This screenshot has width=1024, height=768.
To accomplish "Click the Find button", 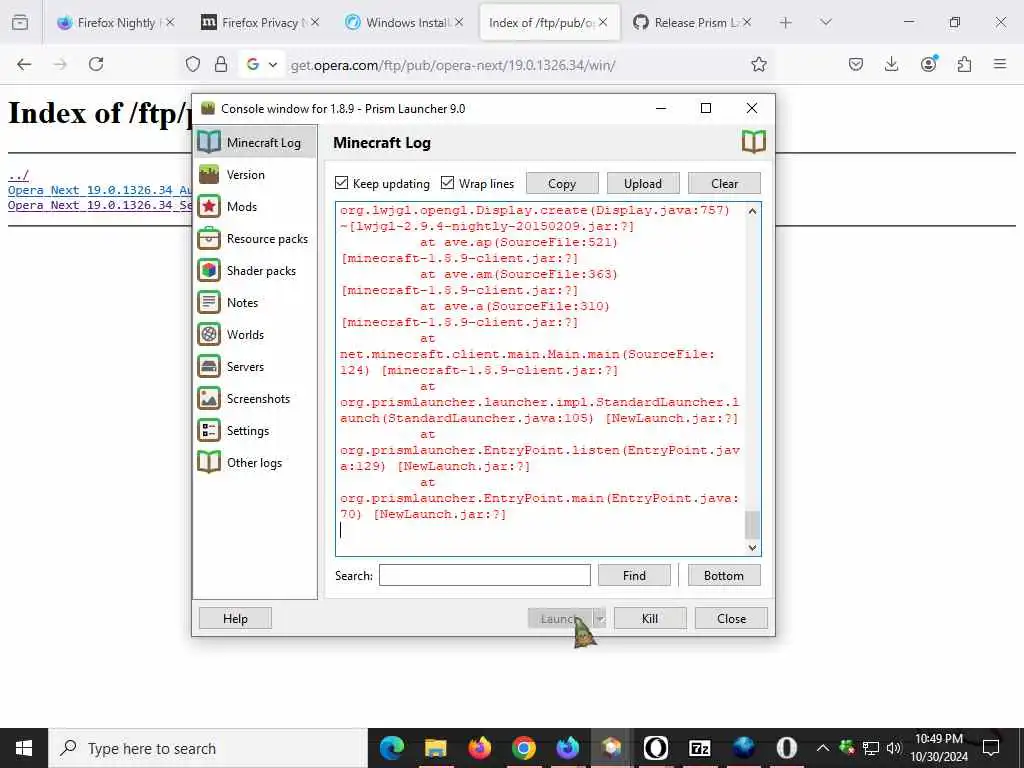I will [634, 575].
